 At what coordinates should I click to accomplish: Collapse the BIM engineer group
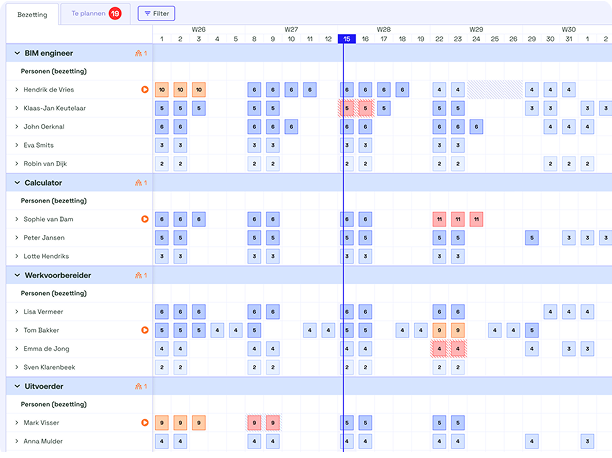point(17,53)
